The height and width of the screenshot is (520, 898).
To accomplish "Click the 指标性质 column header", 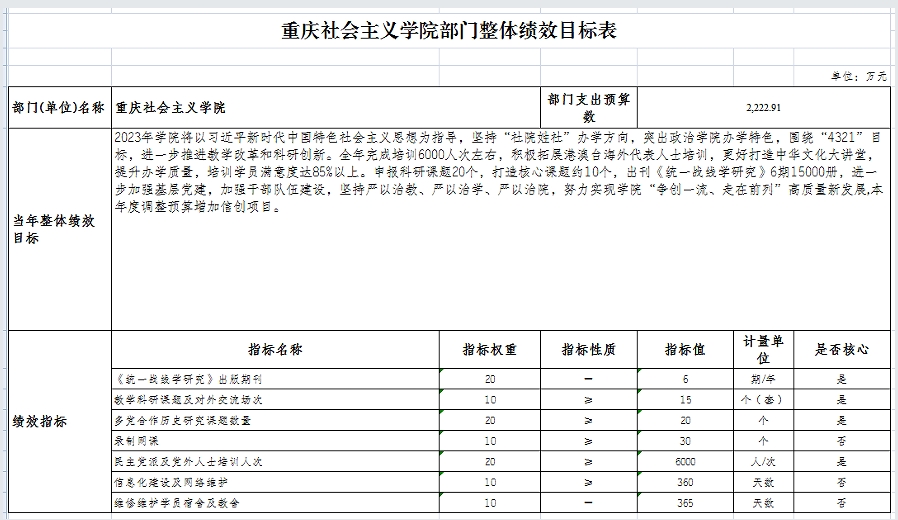I will pyautogui.click(x=589, y=349).
